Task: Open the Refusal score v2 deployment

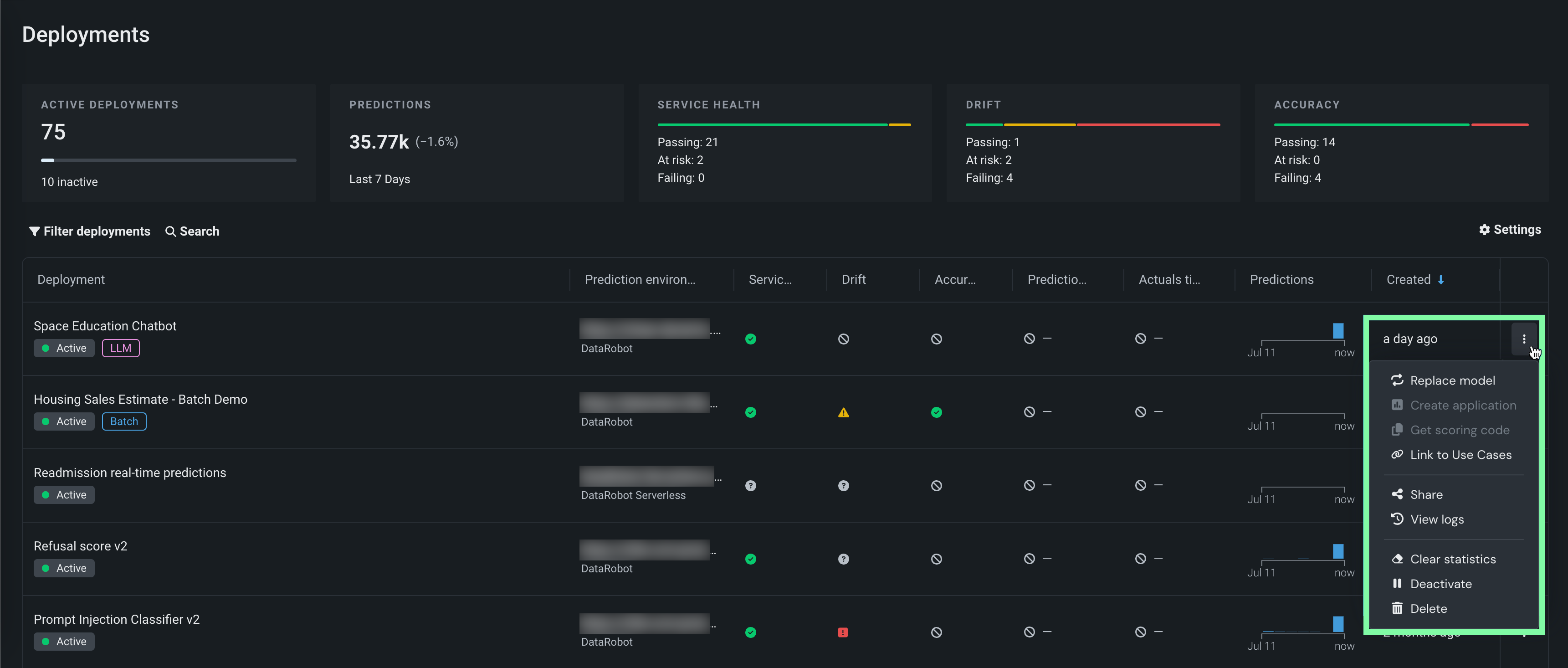Action: click(80, 545)
